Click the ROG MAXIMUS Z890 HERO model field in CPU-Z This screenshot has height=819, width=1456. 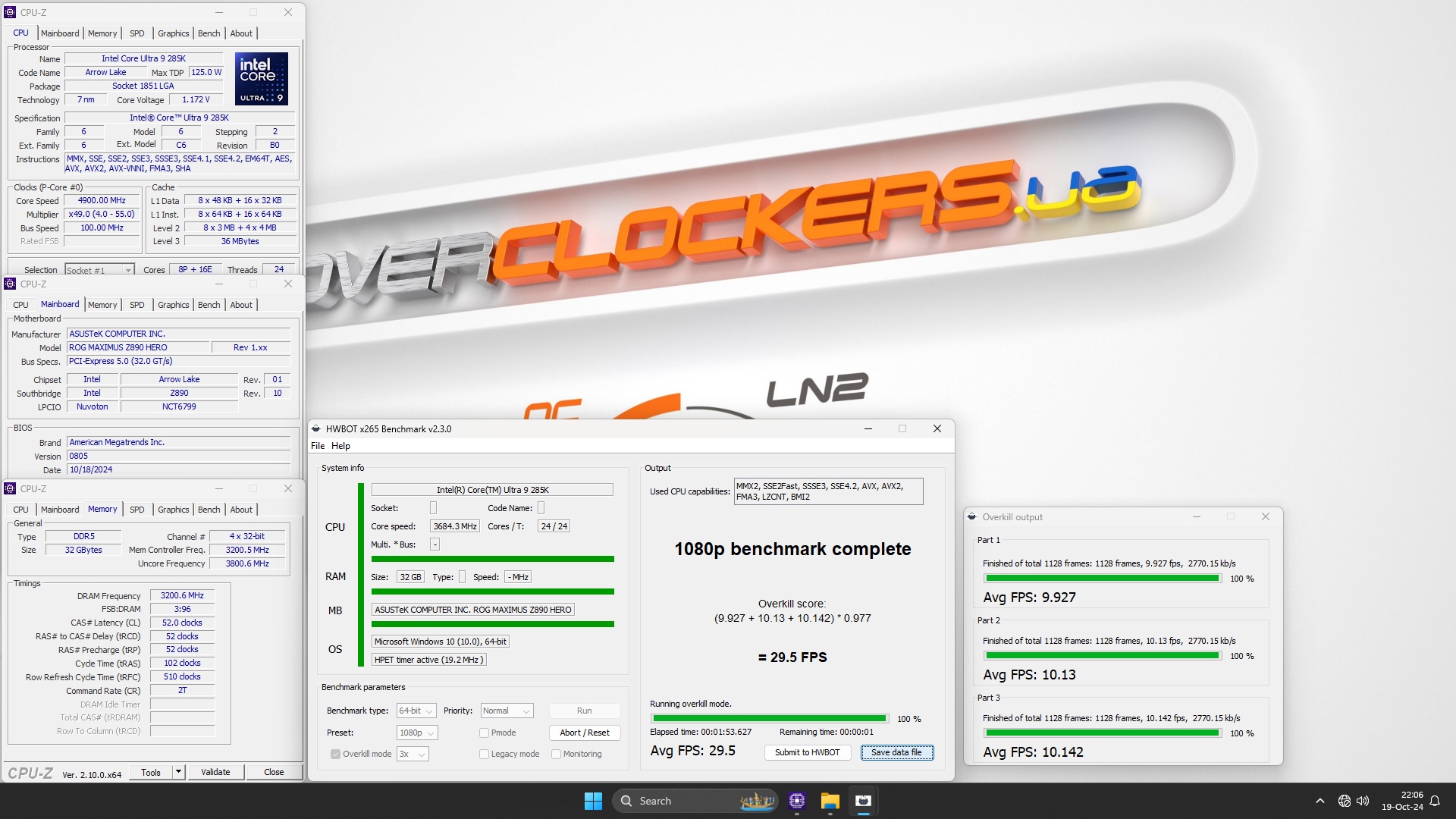[x=138, y=347]
